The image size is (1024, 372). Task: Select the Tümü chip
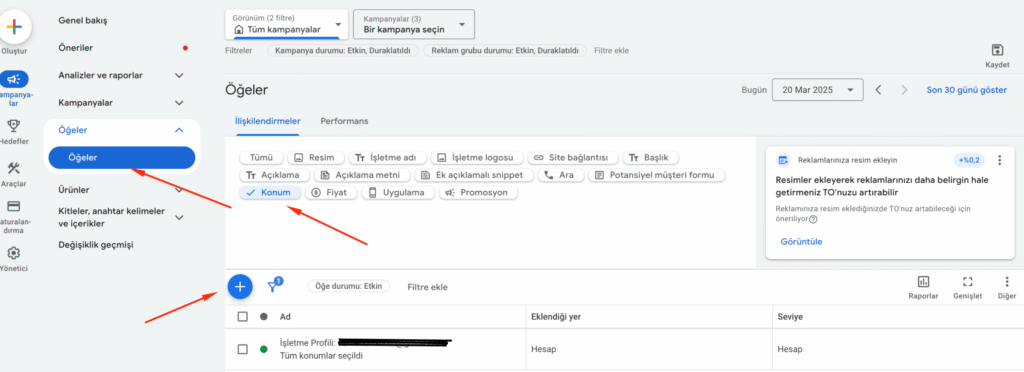(x=261, y=157)
